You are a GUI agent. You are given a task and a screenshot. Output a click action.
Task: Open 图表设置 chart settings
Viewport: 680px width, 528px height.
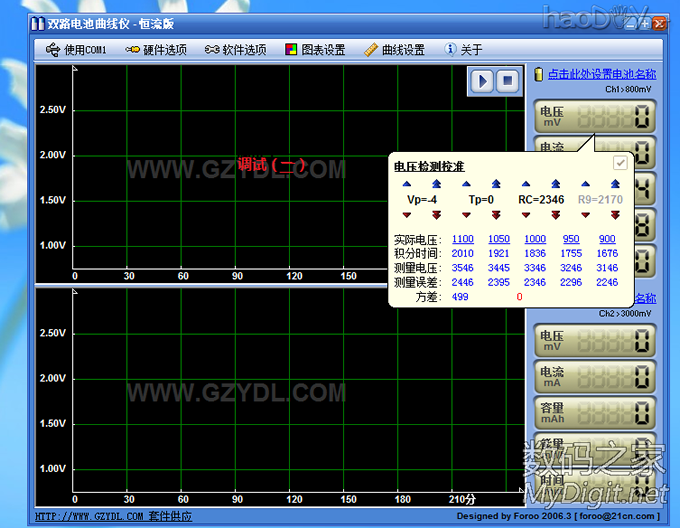click(314, 49)
